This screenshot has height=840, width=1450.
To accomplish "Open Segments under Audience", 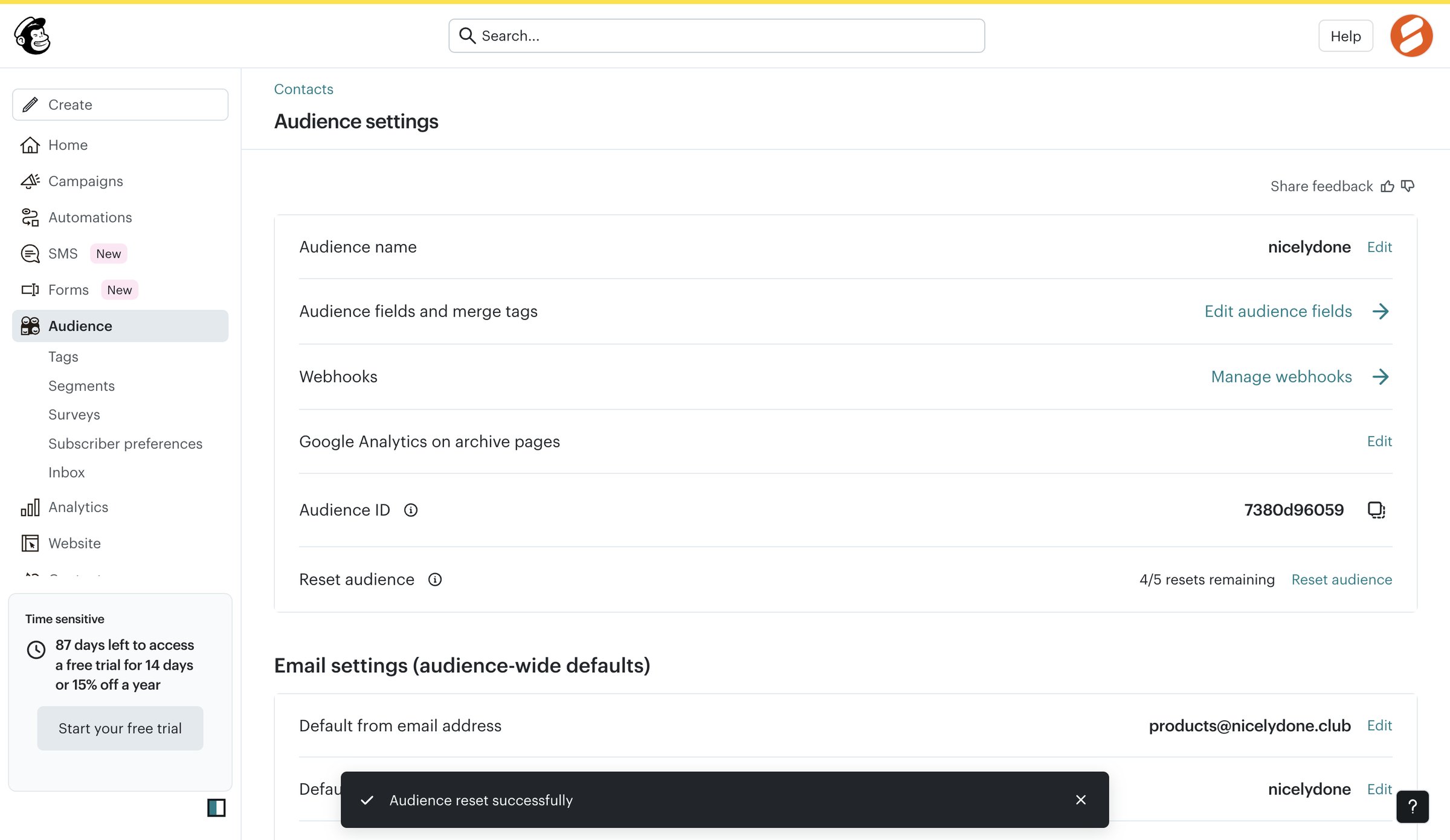I will pyautogui.click(x=82, y=386).
